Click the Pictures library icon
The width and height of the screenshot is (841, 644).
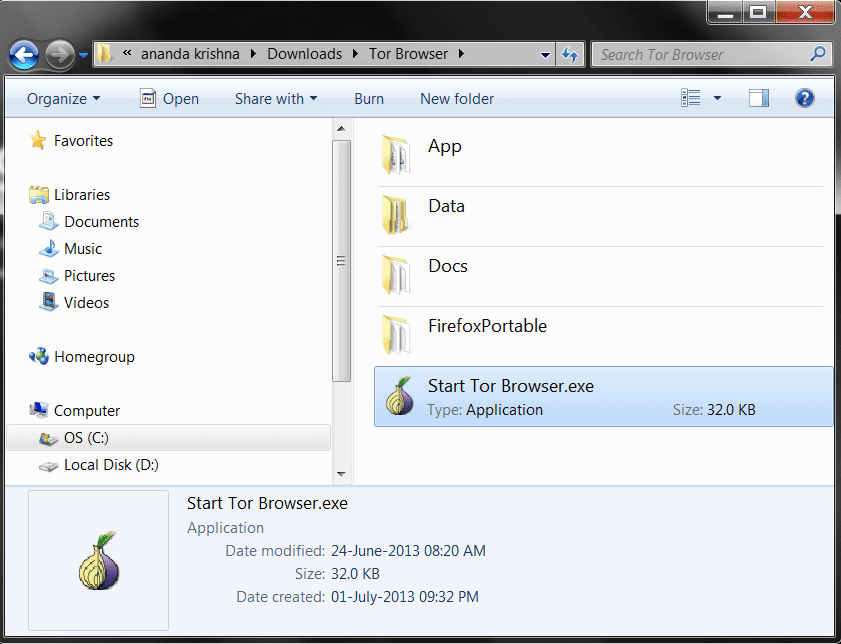[48, 276]
